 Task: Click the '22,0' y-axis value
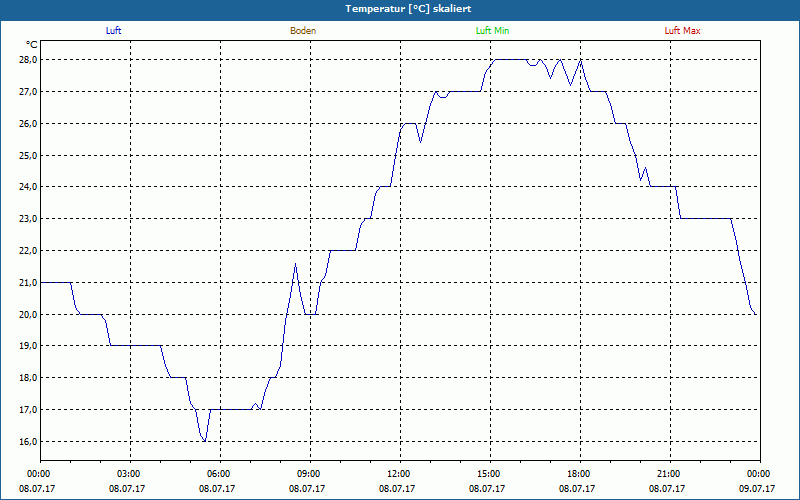pos(29,251)
